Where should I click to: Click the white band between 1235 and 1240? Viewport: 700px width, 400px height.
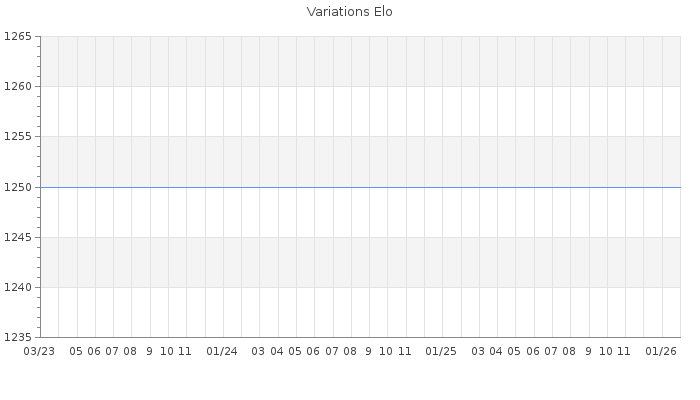point(360,313)
